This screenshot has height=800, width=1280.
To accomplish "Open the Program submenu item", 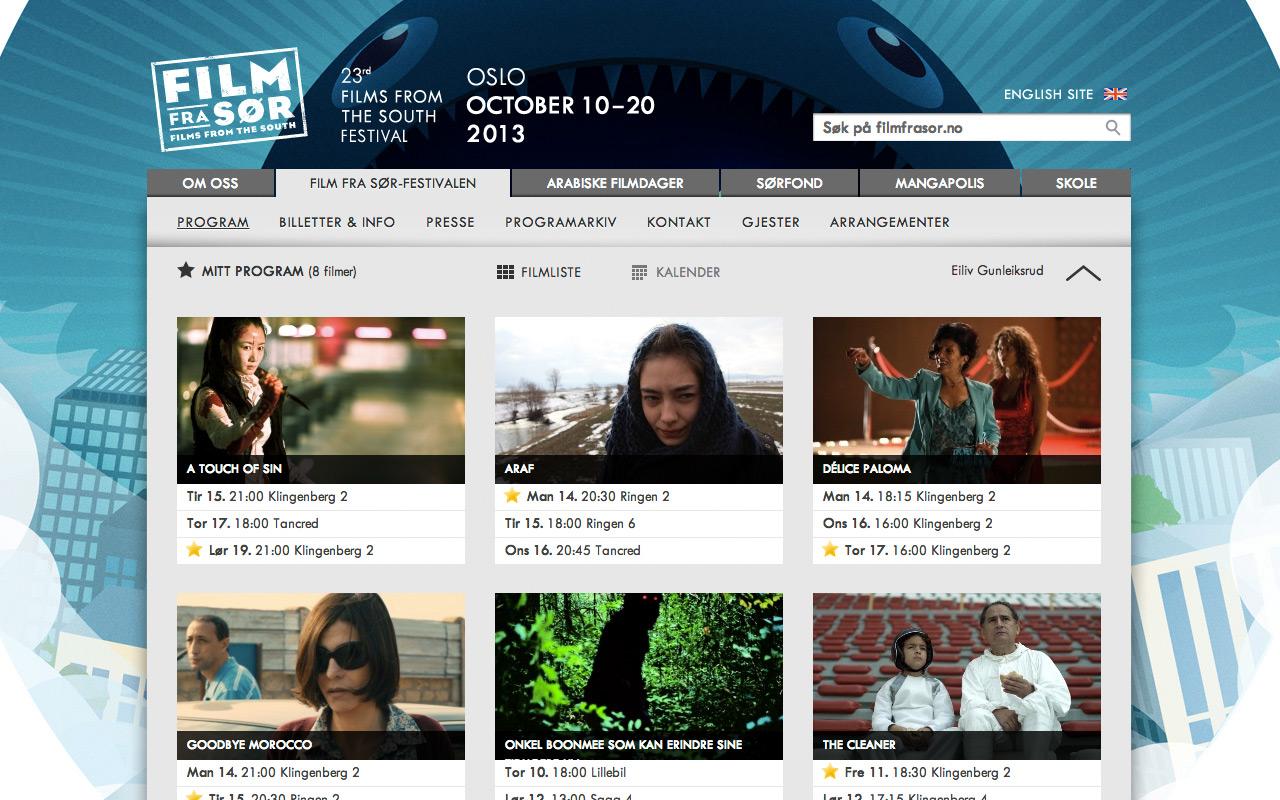I will (213, 222).
